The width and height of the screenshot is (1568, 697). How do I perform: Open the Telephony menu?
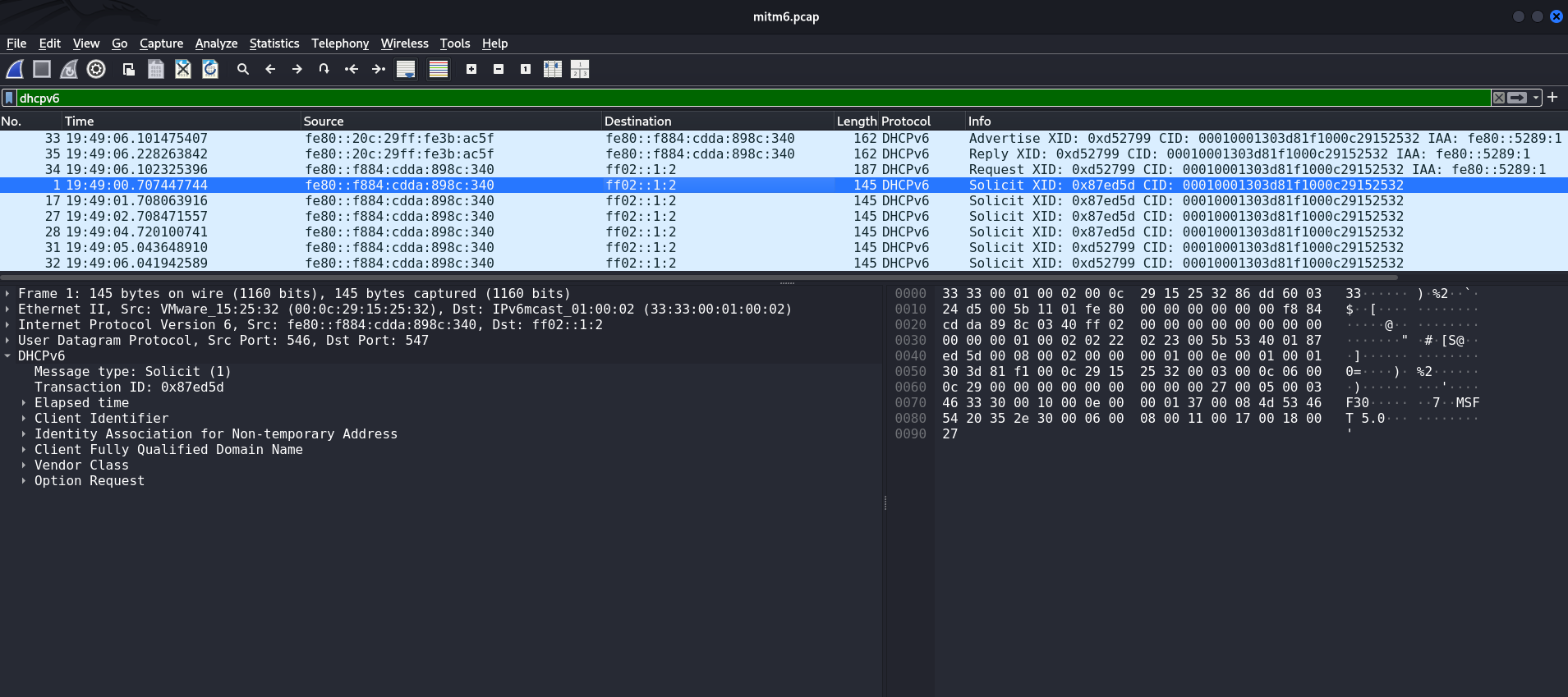[340, 44]
